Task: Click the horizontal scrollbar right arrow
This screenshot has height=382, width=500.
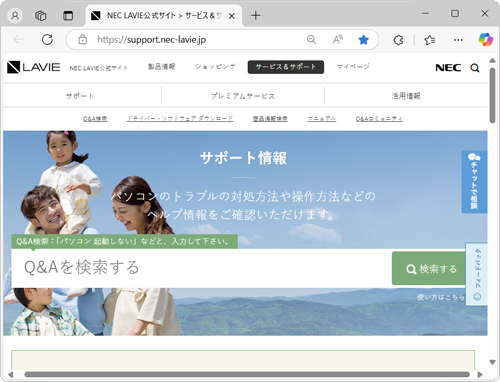Action: tap(480, 375)
